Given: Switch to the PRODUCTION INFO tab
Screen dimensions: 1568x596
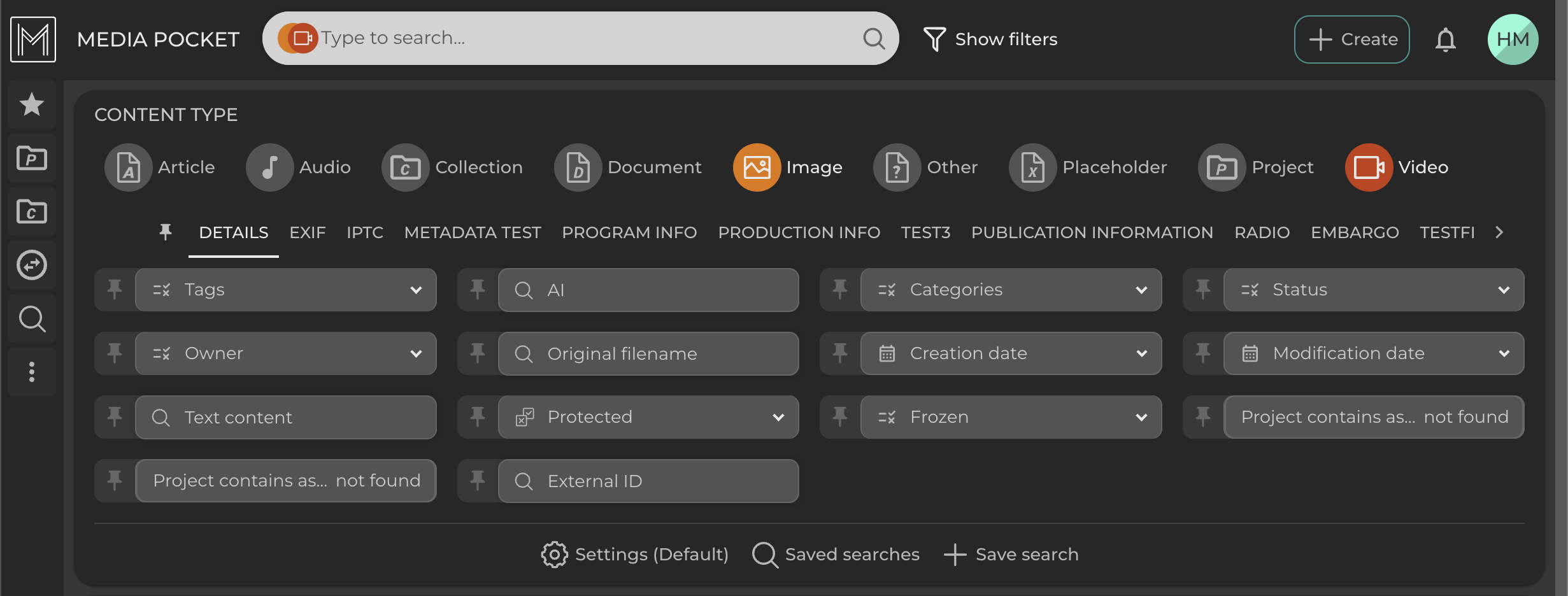Looking at the screenshot, I should coord(799,232).
